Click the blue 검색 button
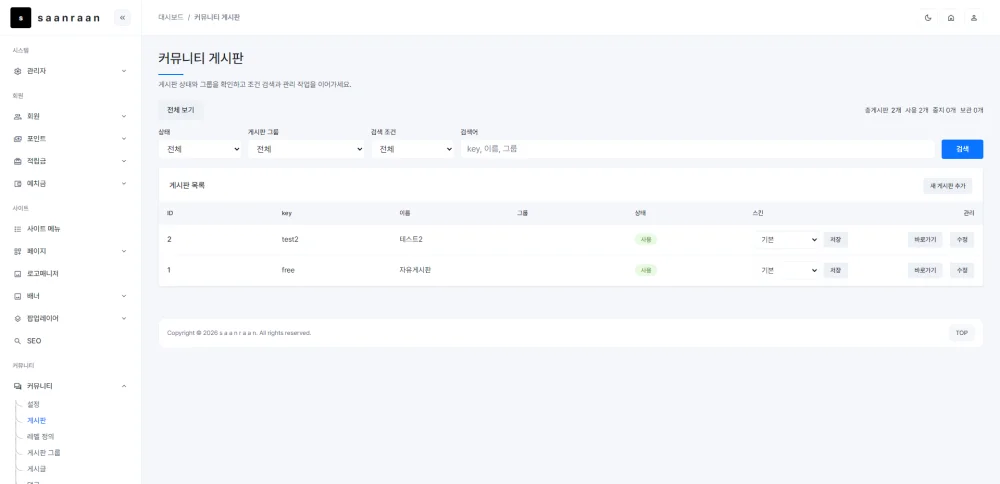Screen dimensions: 1000x484 pyautogui.click(x=962, y=149)
